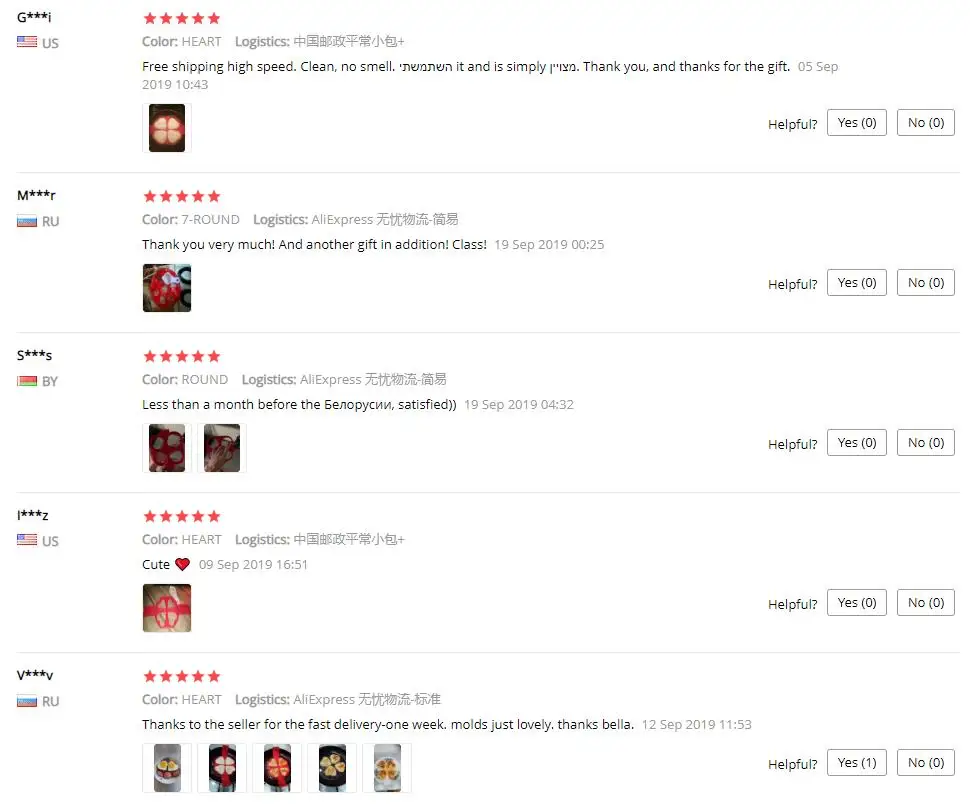Vote Yes on S***s review
Image resolution: width=970 pixels, height=805 pixels.
tap(857, 442)
